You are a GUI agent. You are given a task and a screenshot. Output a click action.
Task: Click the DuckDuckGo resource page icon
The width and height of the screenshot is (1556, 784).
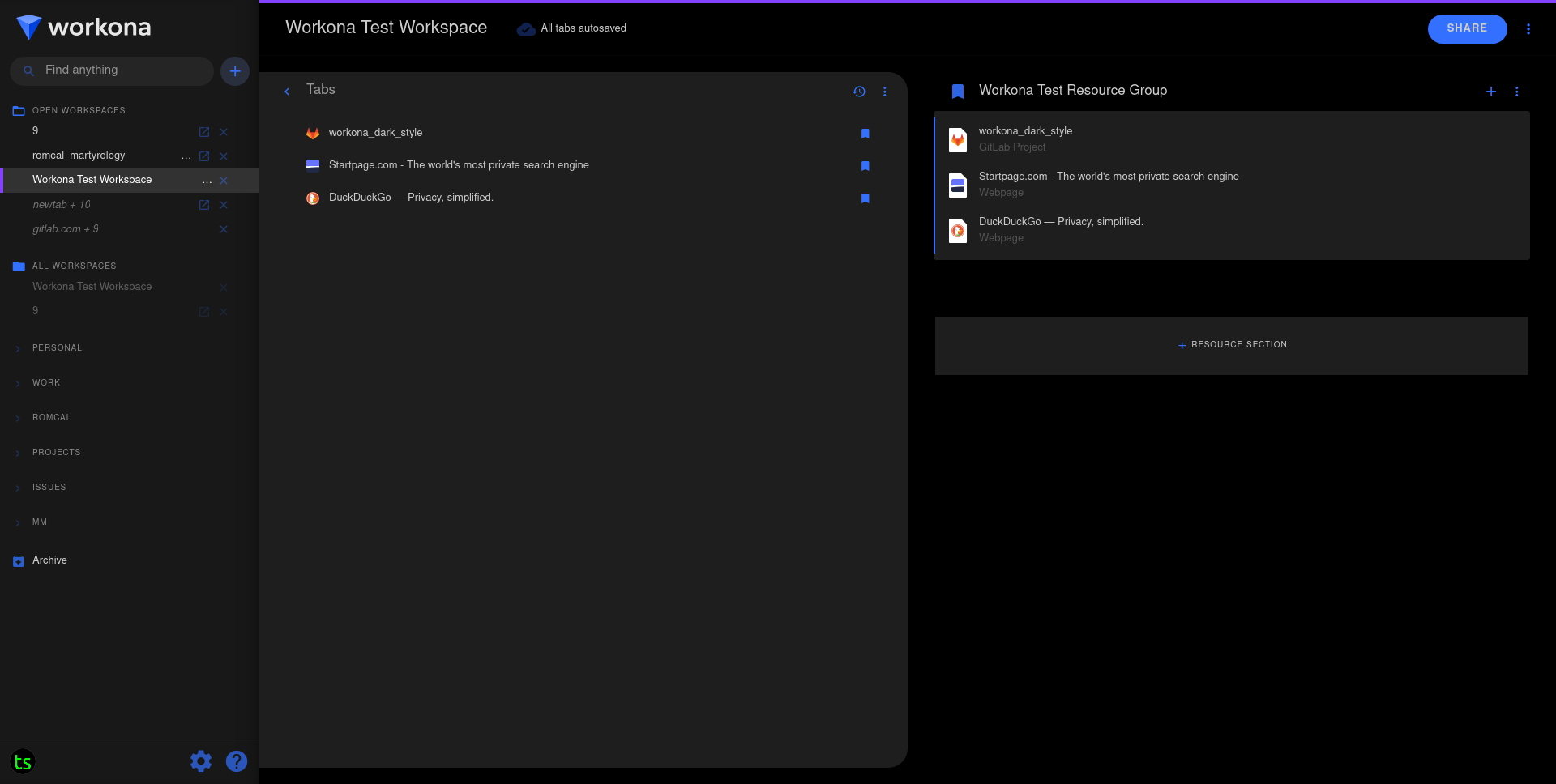coord(958,231)
